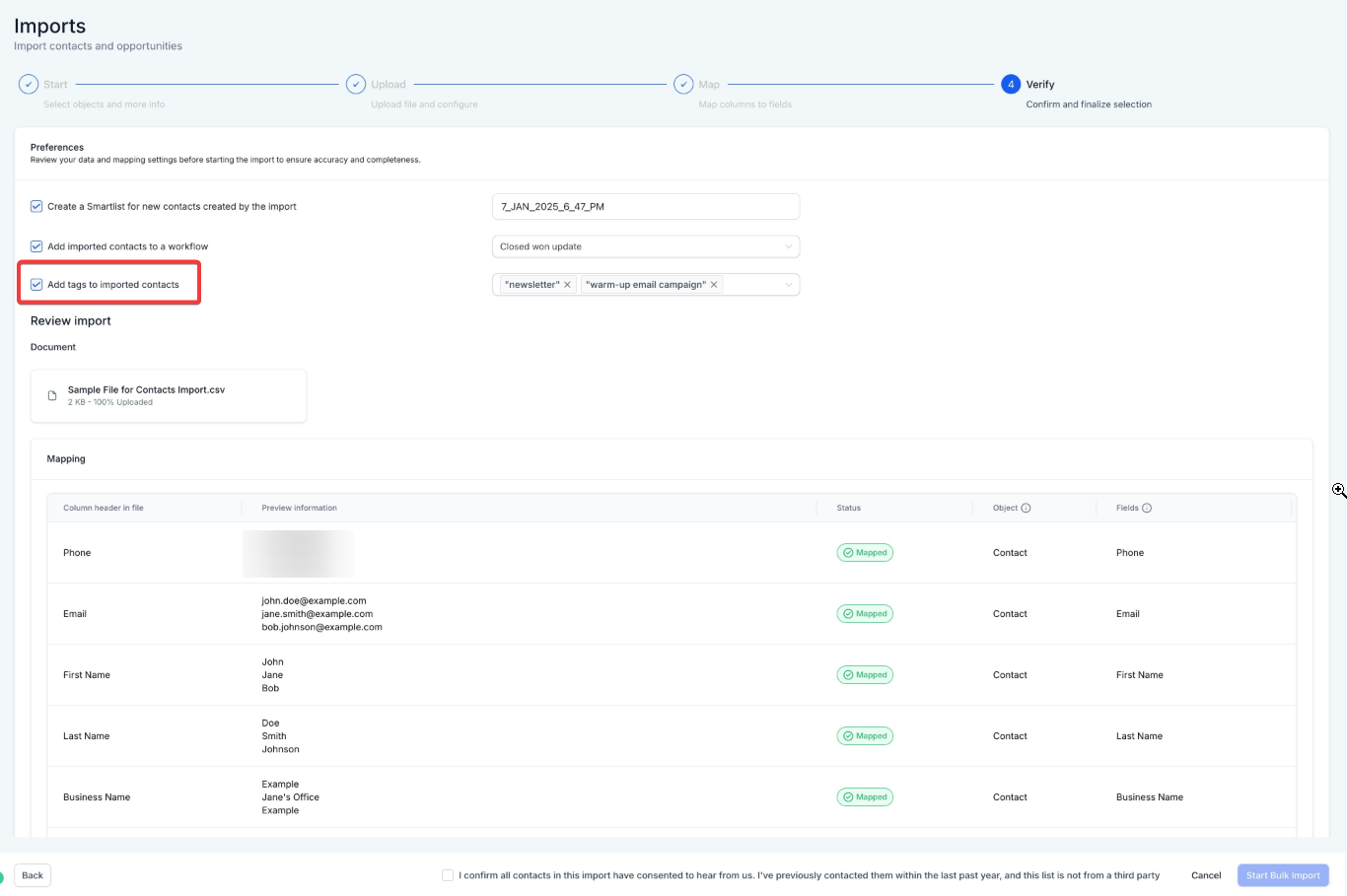Click the Cancel button

tap(1206, 875)
